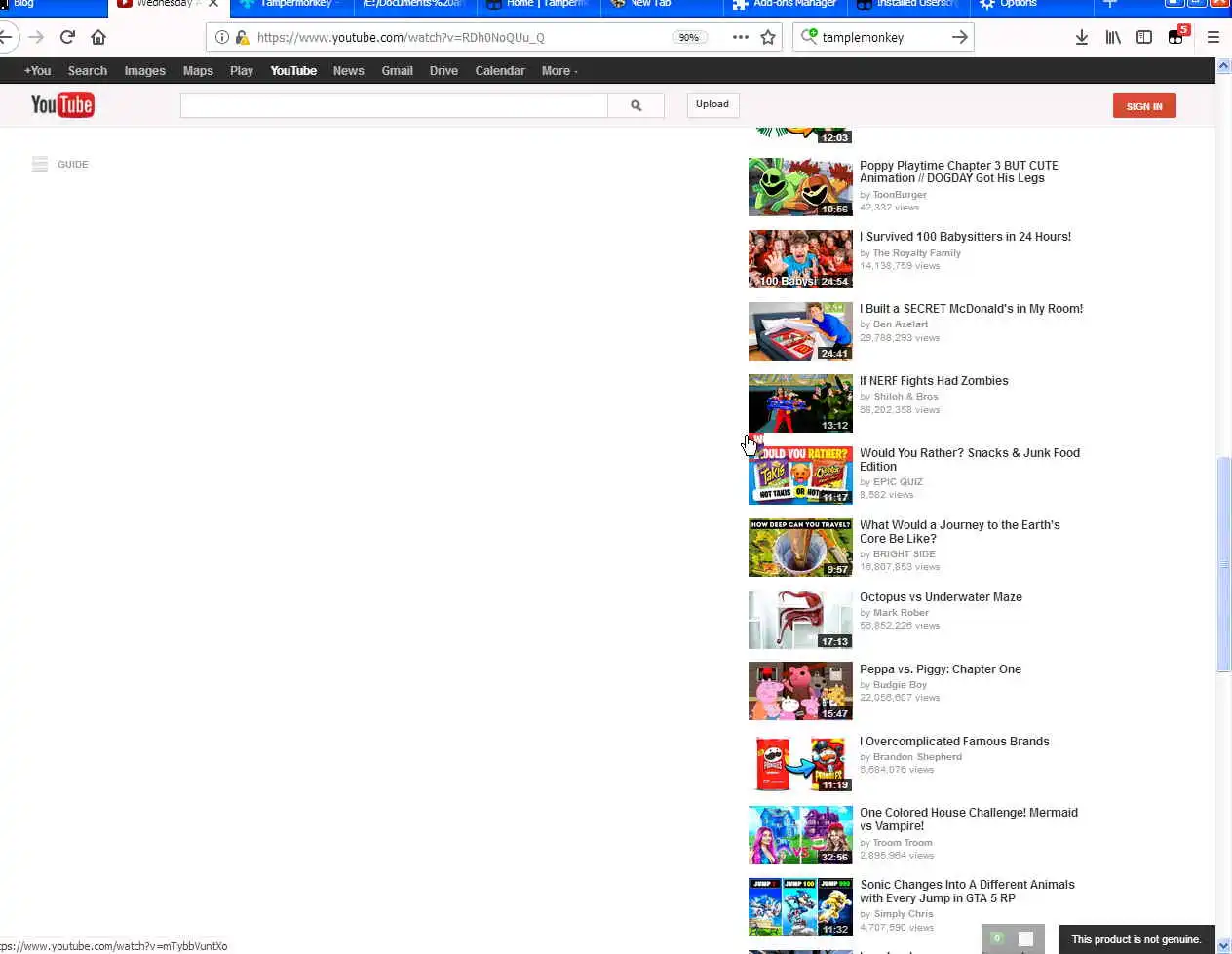Open Would You Rather Snacks video title
Viewport: 1232px width, 954px height.
(970, 460)
